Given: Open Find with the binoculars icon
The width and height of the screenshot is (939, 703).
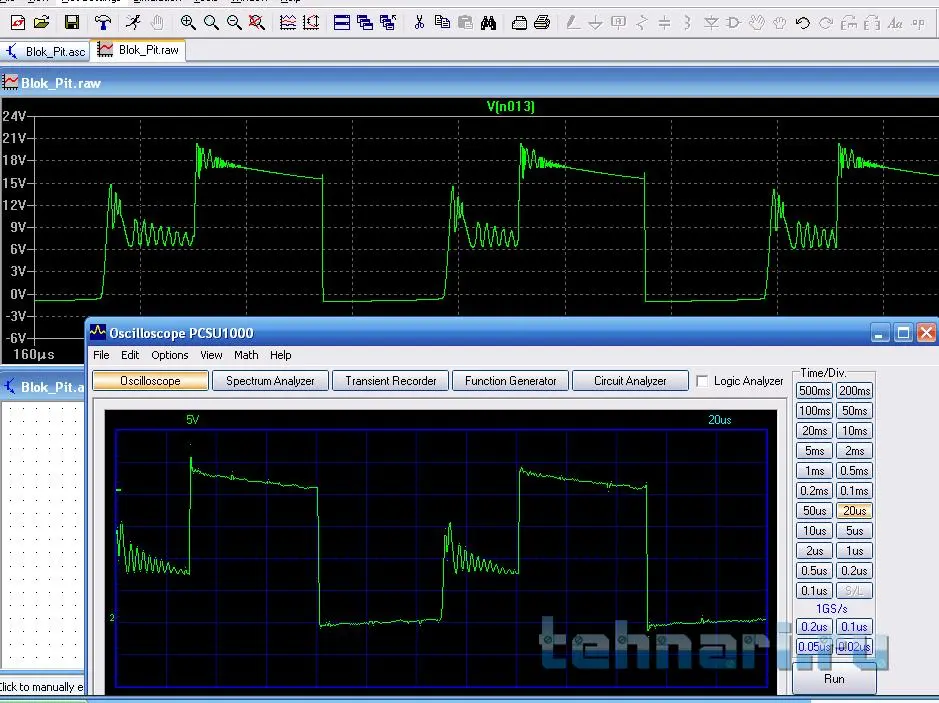Looking at the screenshot, I should click(x=488, y=22).
